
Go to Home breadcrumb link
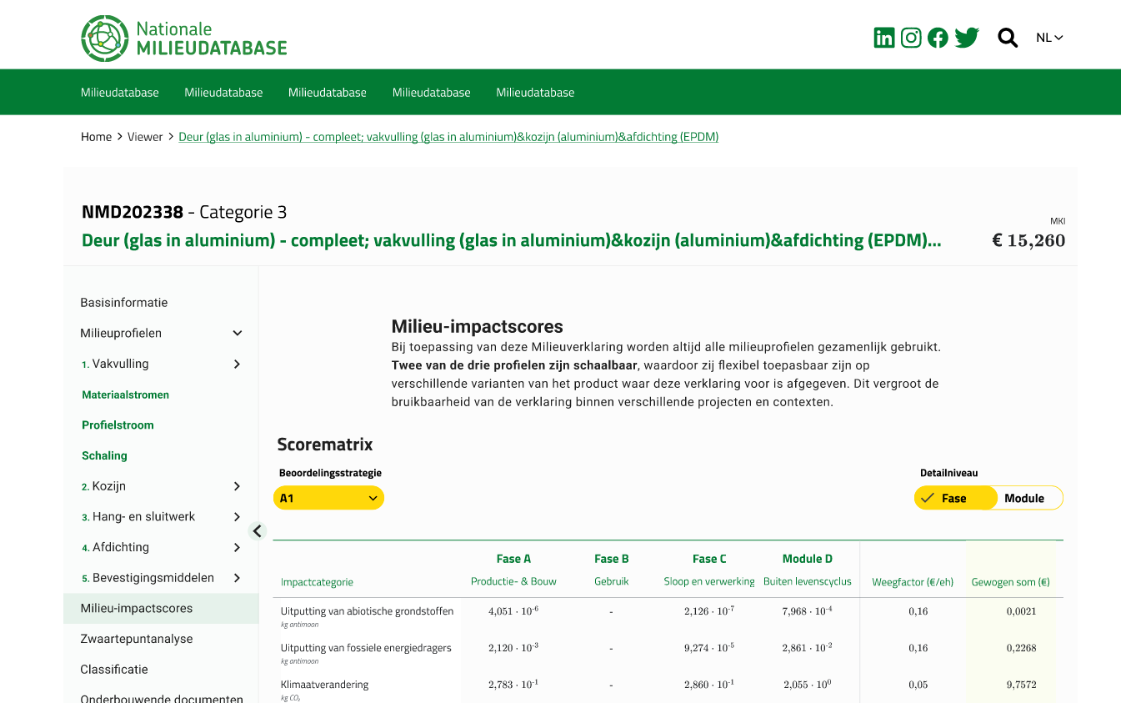(96, 137)
